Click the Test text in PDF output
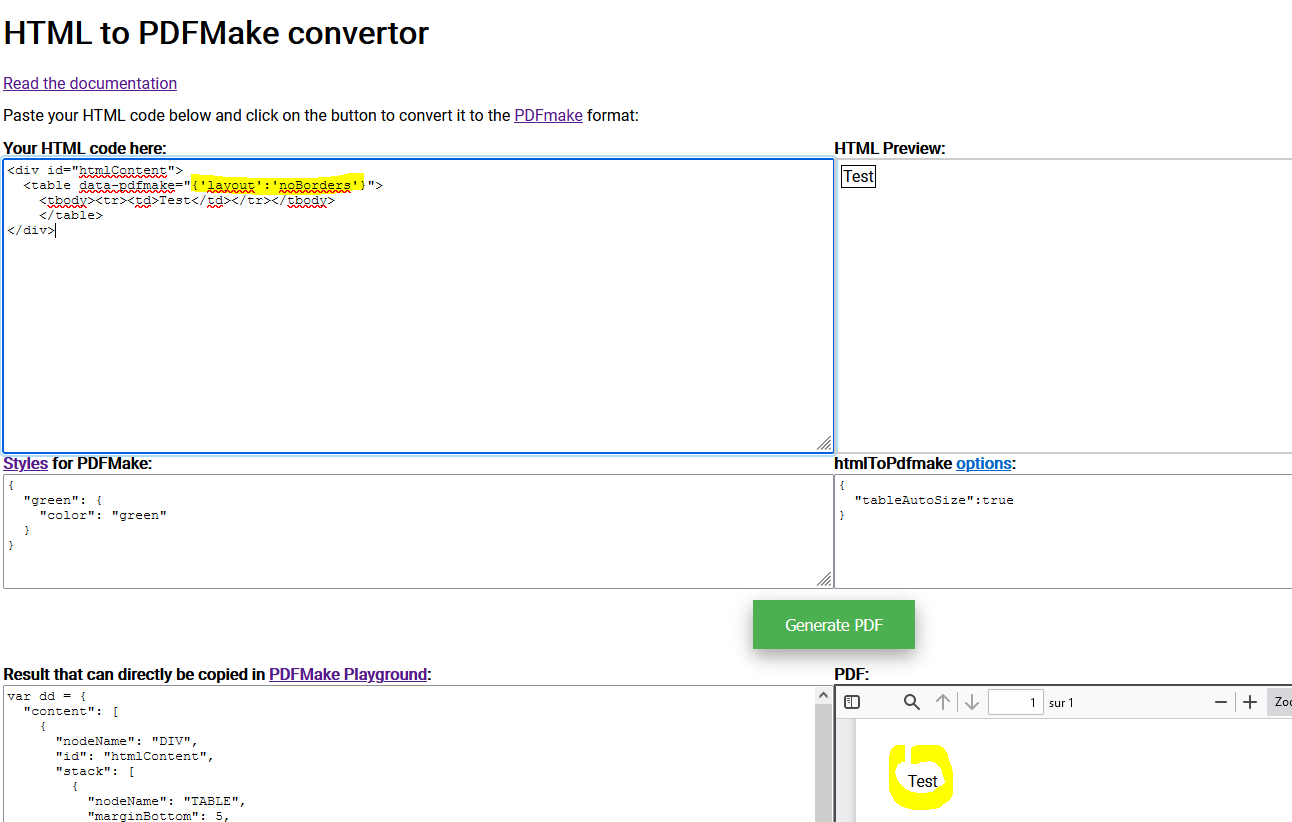This screenshot has height=822, width=1292. (x=922, y=781)
